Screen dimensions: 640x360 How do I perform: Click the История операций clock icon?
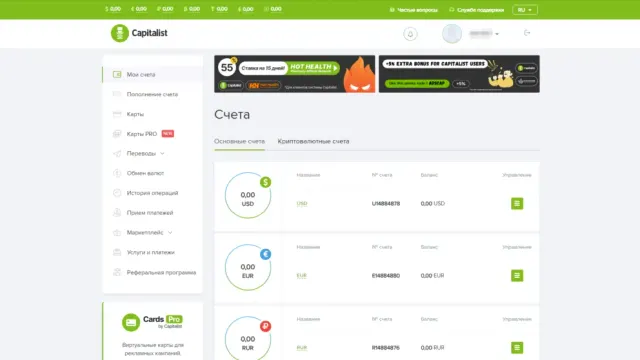117,193
